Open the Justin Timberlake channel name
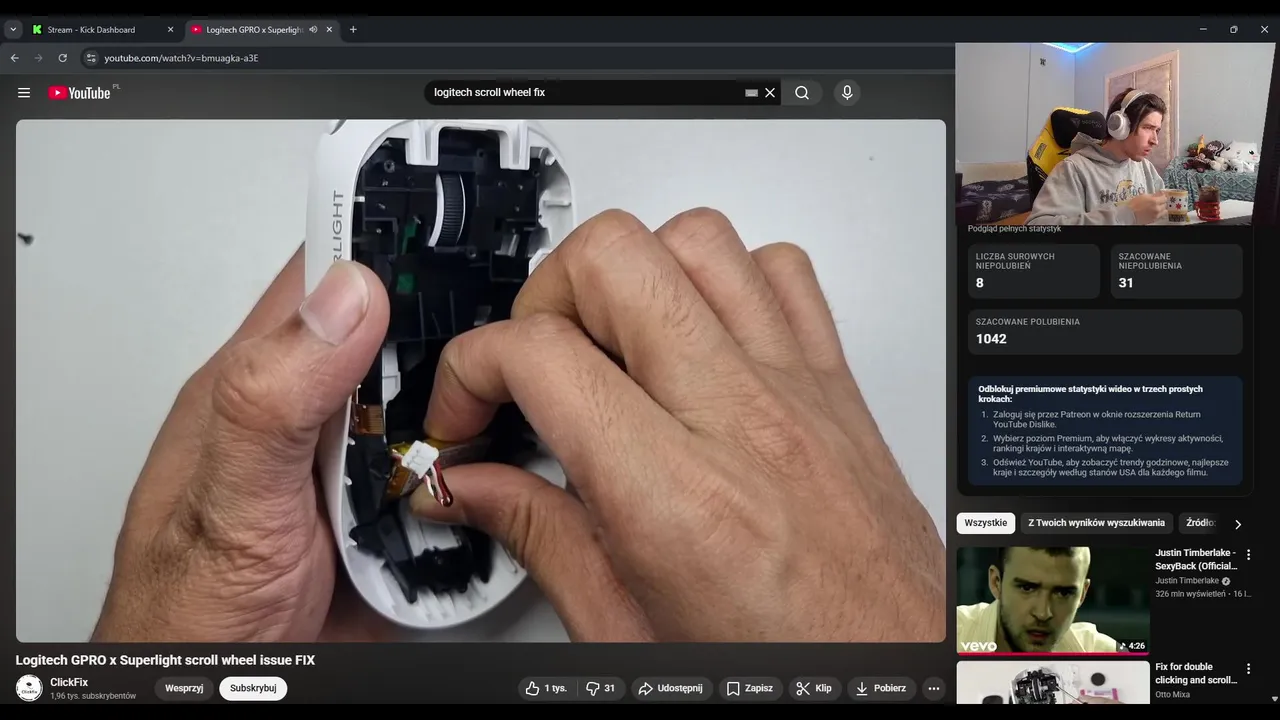This screenshot has height=720, width=1280. coord(1187,581)
